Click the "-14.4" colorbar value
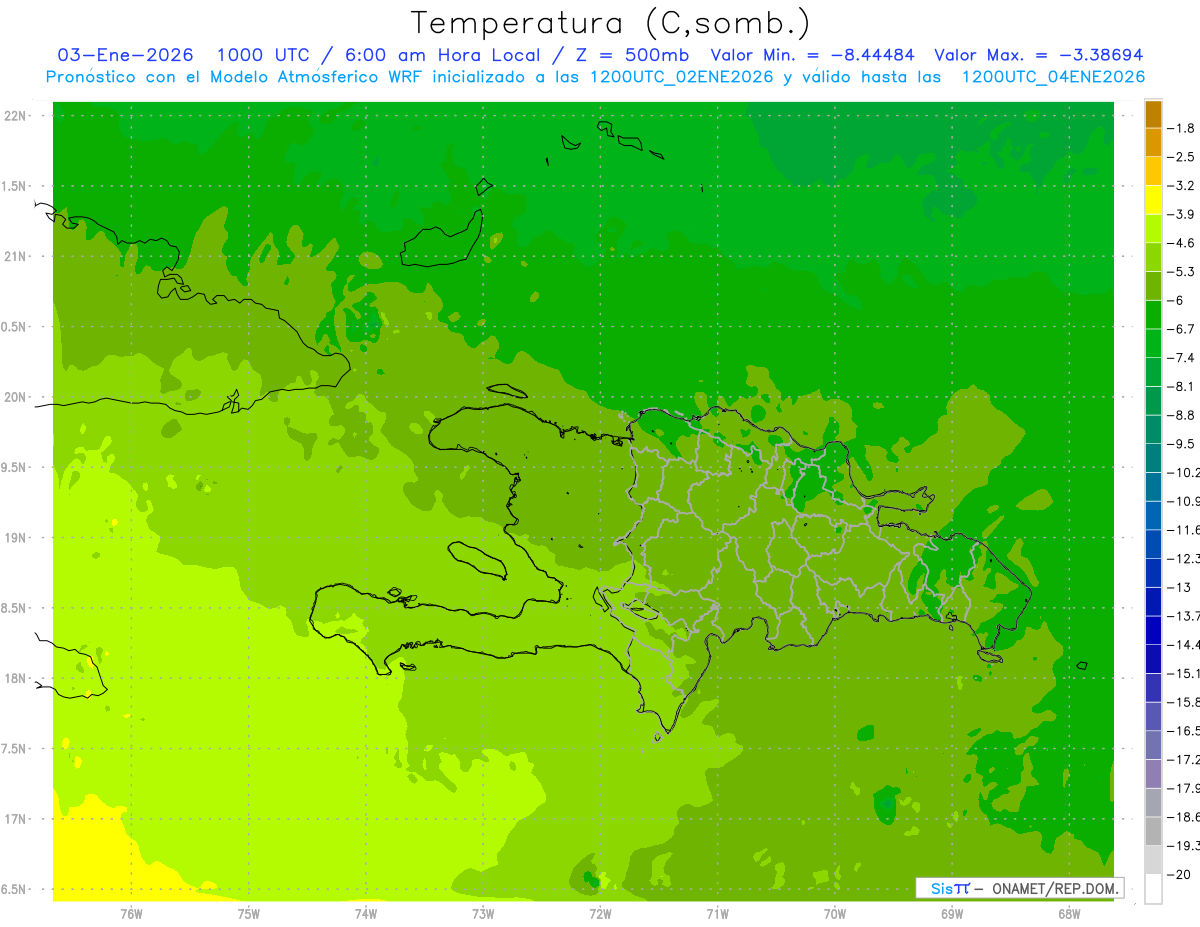 pyautogui.click(x=1183, y=645)
